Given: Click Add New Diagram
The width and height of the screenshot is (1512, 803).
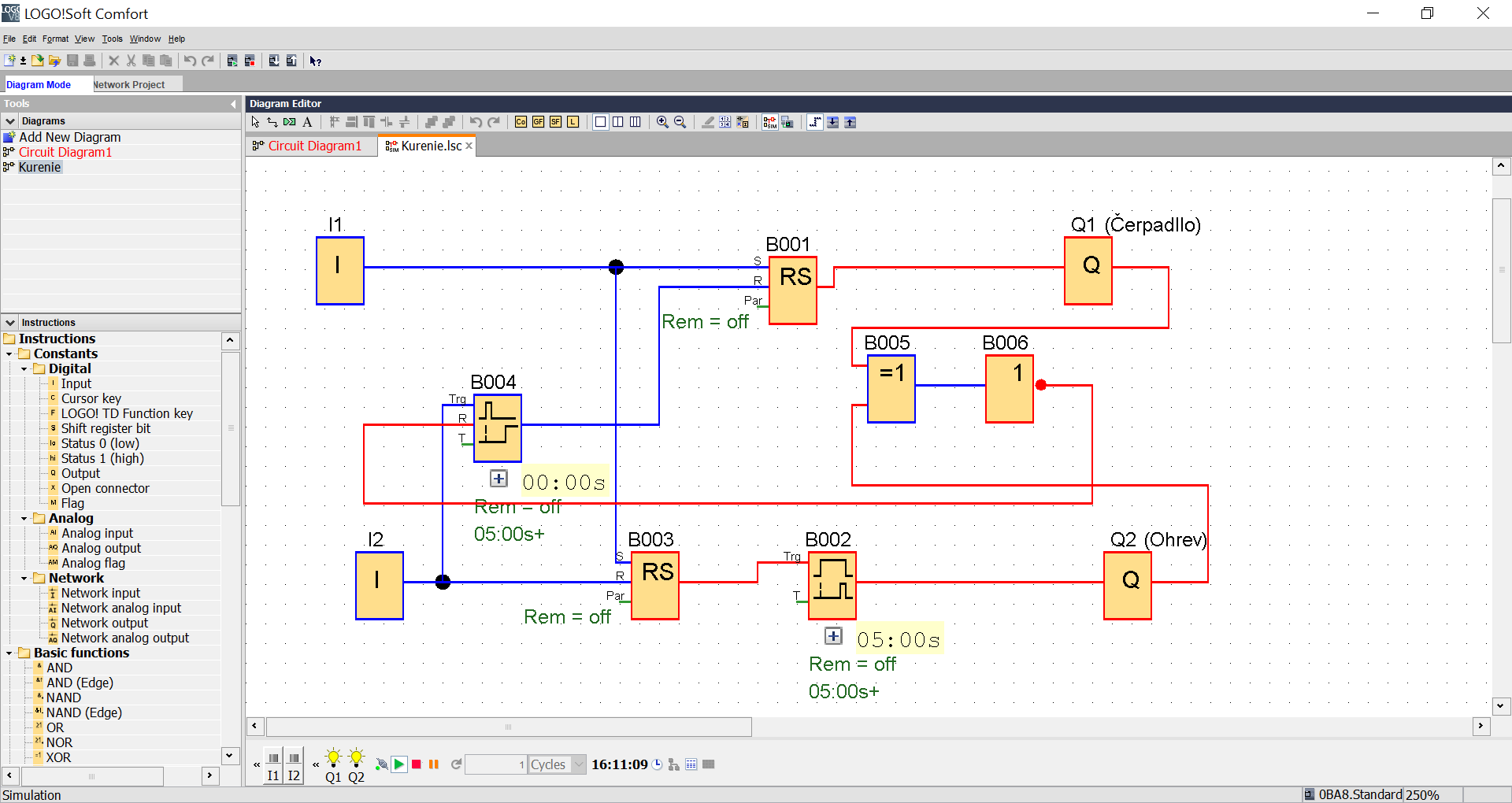Looking at the screenshot, I should (69, 137).
